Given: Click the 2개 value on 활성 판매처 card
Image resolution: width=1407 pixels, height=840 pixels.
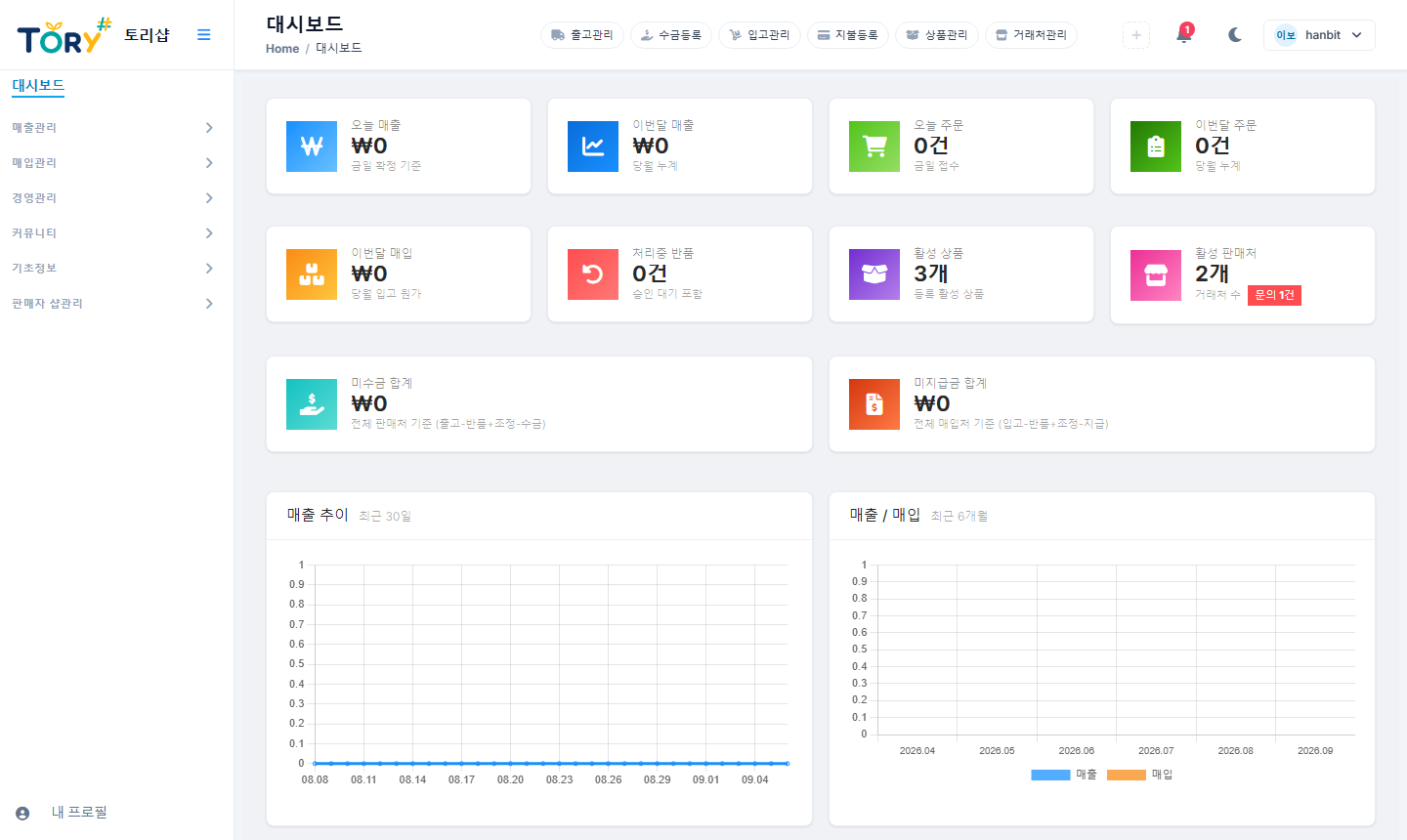Looking at the screenshot, I should coord(1213,273).
